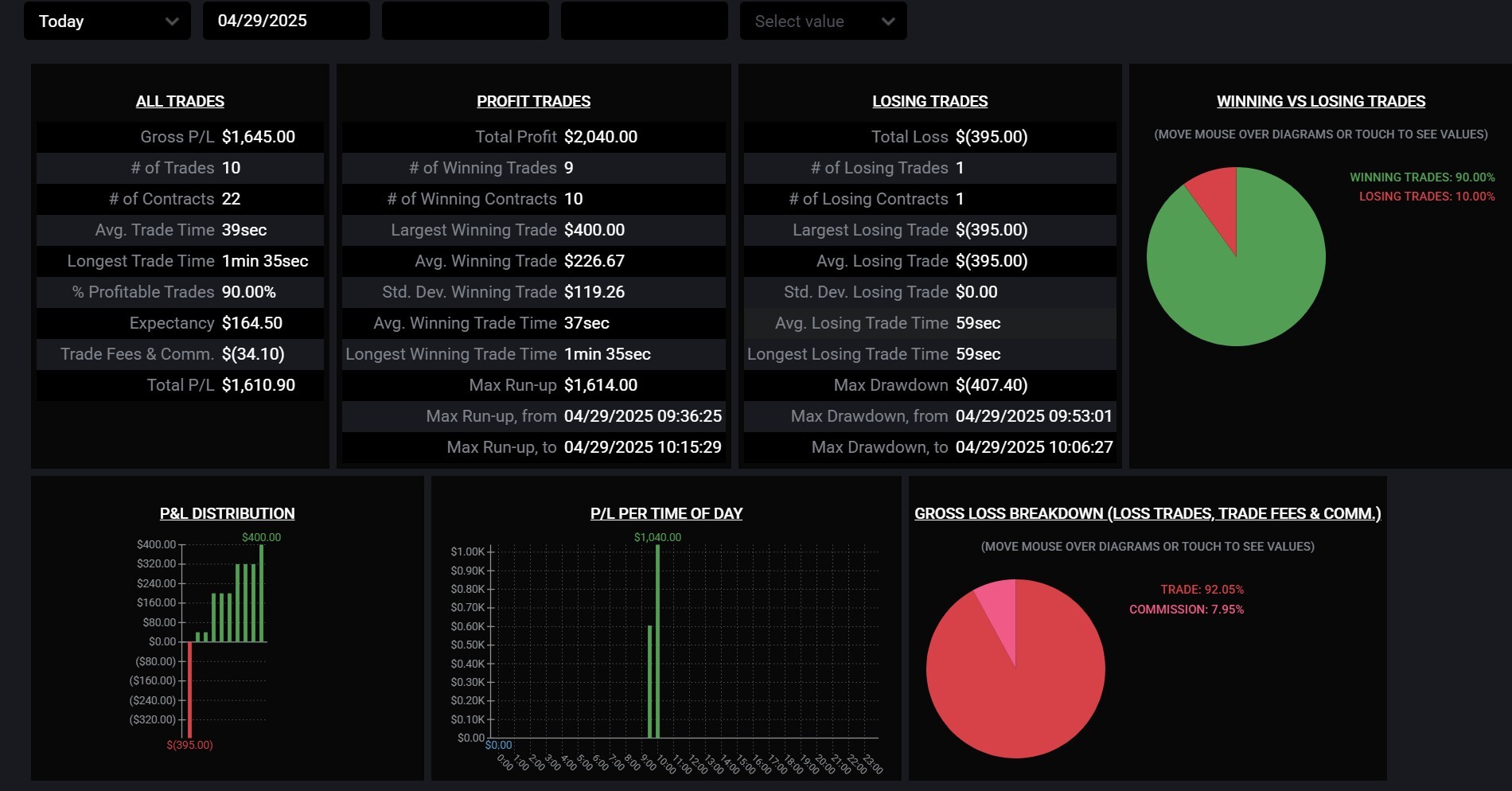Click the GROSS LOSS BREAKDOWN heading
Viewport: 1512px width, 791px height.
(x=1147, y=513)
